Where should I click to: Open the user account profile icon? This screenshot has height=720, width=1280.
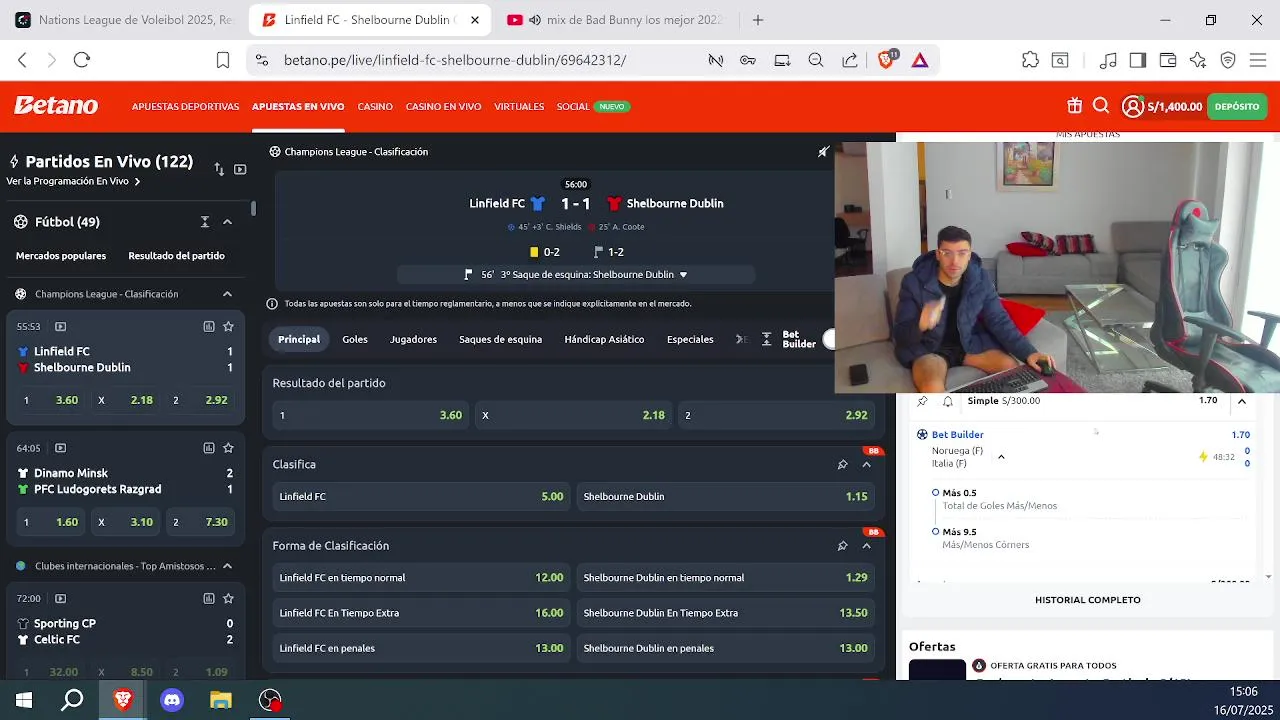pos(1132,106)
